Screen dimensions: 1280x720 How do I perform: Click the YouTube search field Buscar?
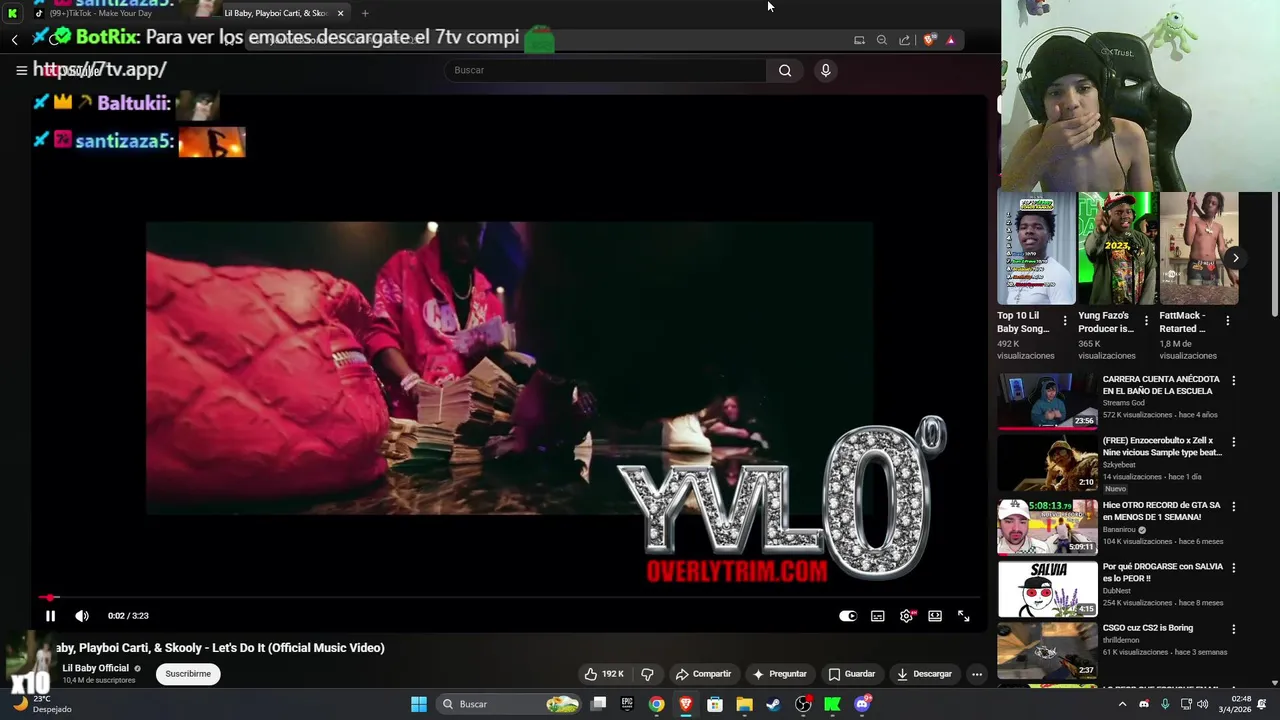(x=606, y=70)
